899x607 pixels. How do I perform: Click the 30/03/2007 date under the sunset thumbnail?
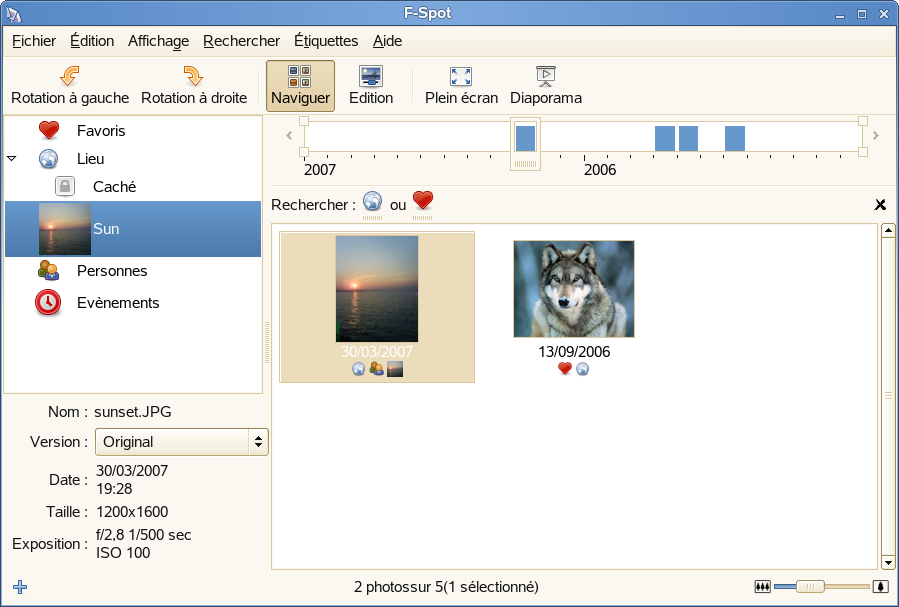click(x=377, y=351)
